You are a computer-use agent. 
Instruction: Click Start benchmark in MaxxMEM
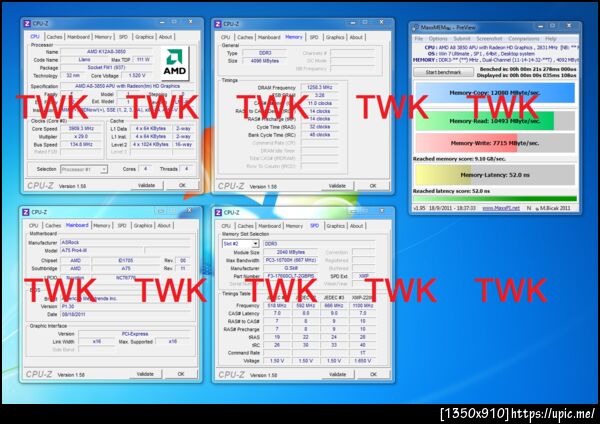tap(443, 72)
